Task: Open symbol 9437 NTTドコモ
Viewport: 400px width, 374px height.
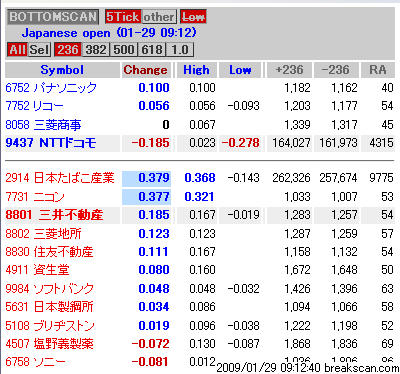Action: (x=51, y=143)
